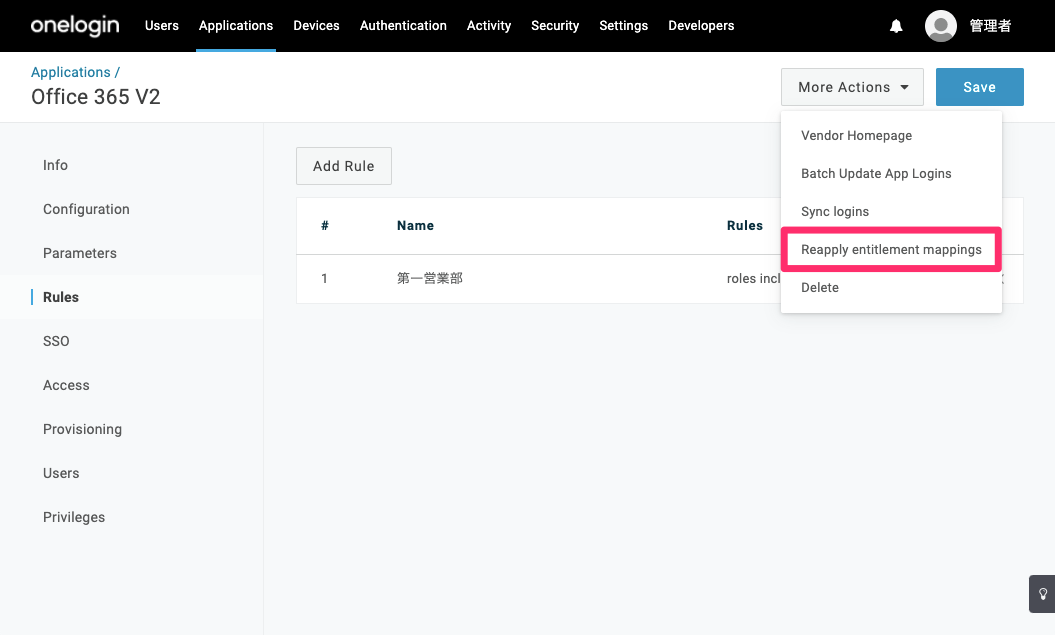Click the lightbulb help widget
This screenshot has width=1055, height=635.
click(x=1042, y=594)
